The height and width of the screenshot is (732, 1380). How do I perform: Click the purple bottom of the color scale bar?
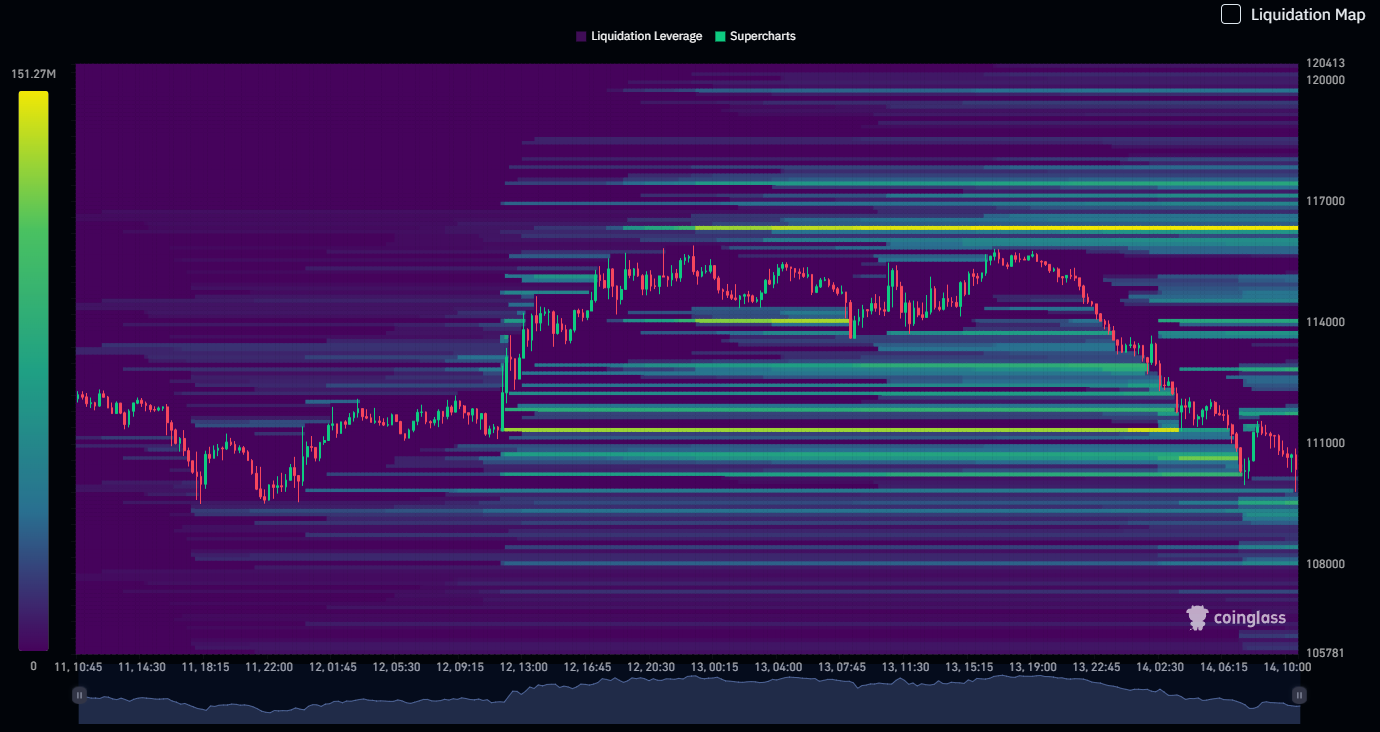click(33, 640)
